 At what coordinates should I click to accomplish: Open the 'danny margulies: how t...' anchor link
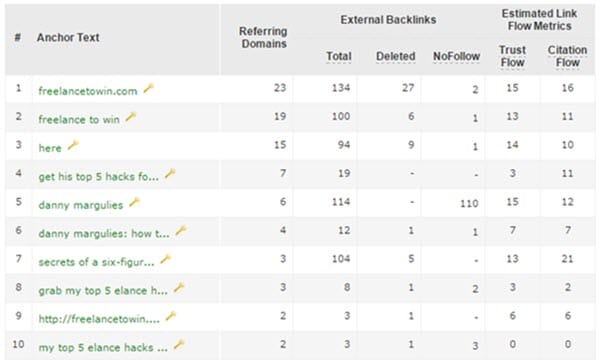[104, 233]
